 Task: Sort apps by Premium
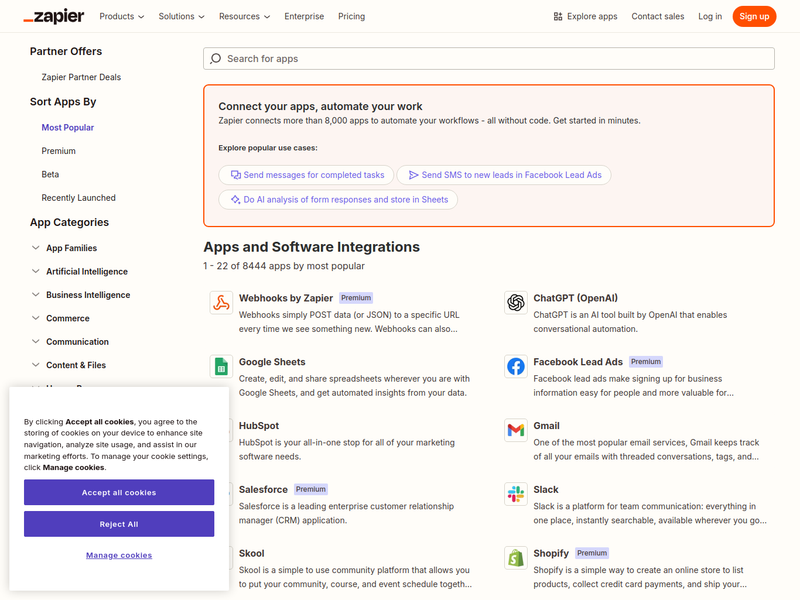pos(59,151)
